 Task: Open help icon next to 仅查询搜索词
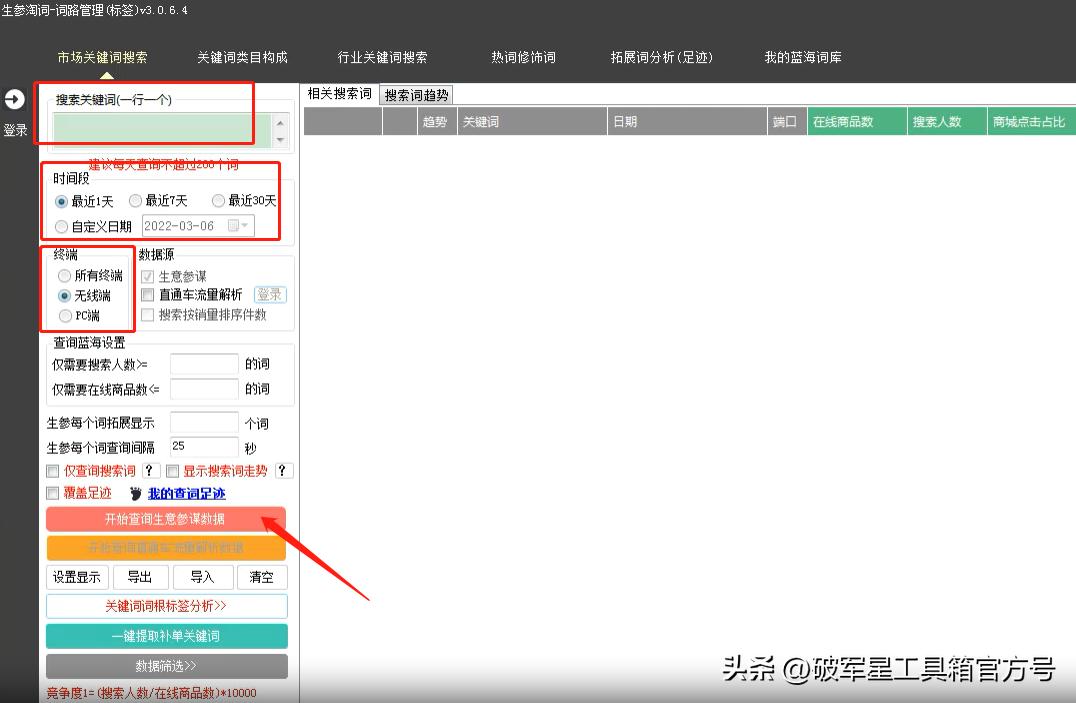pos(150,470)
